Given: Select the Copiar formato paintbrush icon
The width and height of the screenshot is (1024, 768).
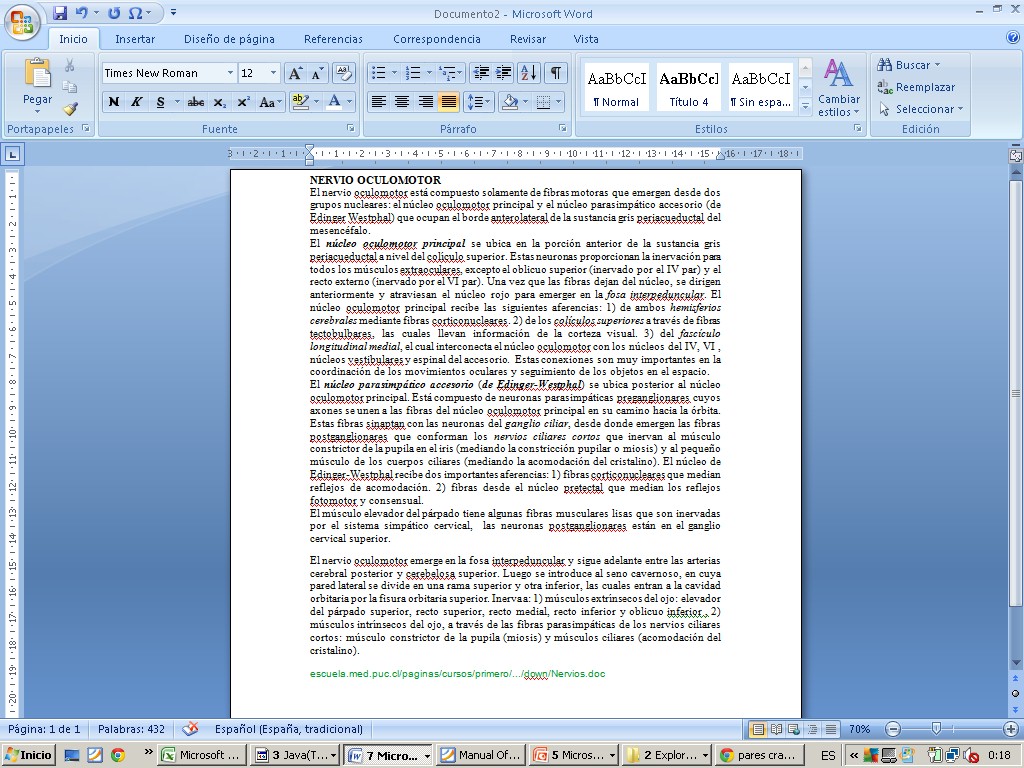Looking at the screenshot, I should coord(70,109).
